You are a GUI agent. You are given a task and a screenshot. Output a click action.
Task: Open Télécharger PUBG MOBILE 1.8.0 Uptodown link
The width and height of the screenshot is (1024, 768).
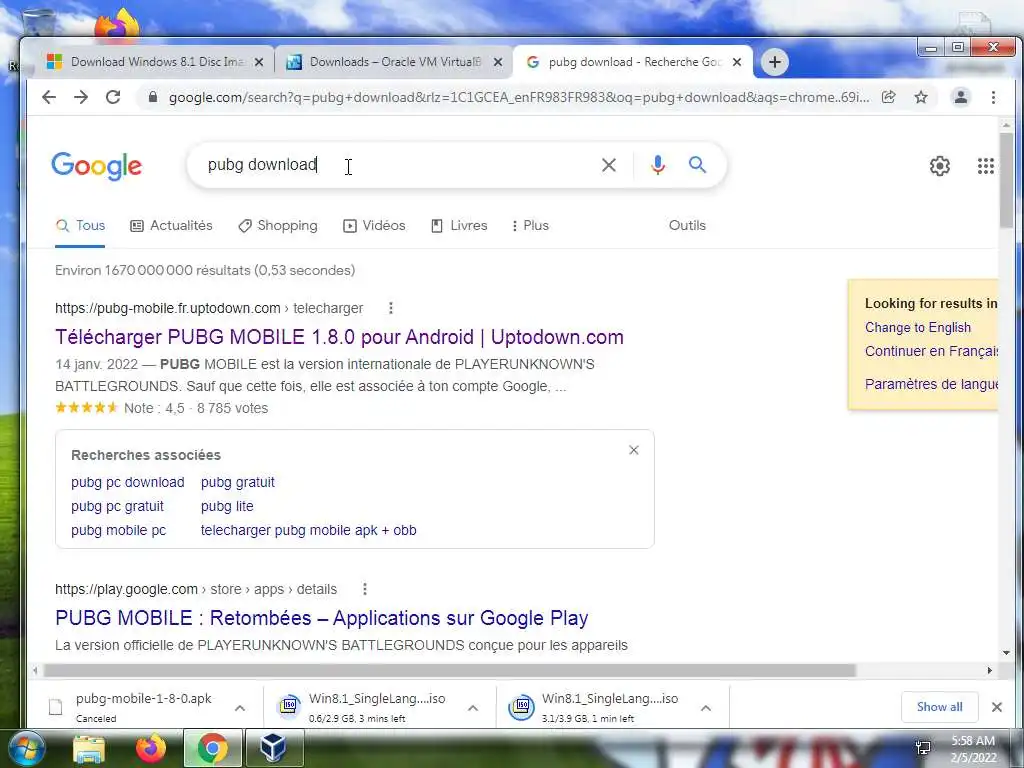(x=339, y=337)
